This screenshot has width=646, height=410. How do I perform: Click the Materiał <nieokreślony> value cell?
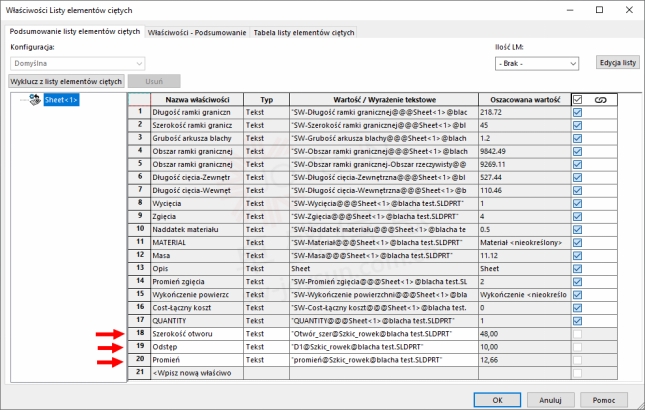pyautogui.click(x=525, y=243)
